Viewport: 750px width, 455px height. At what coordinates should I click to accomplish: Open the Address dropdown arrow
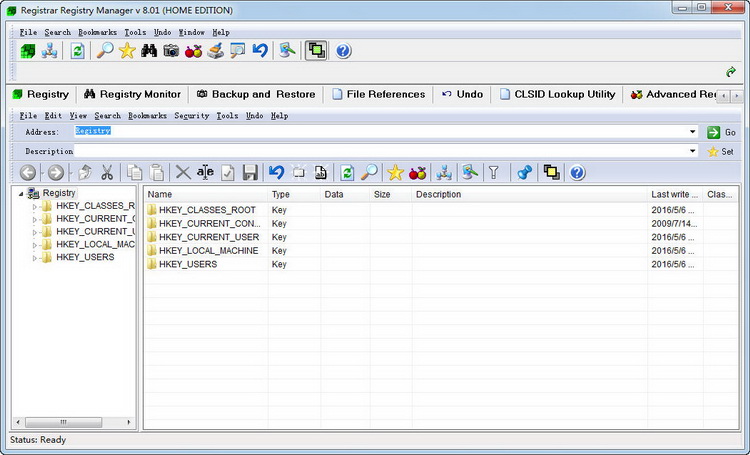693,132
